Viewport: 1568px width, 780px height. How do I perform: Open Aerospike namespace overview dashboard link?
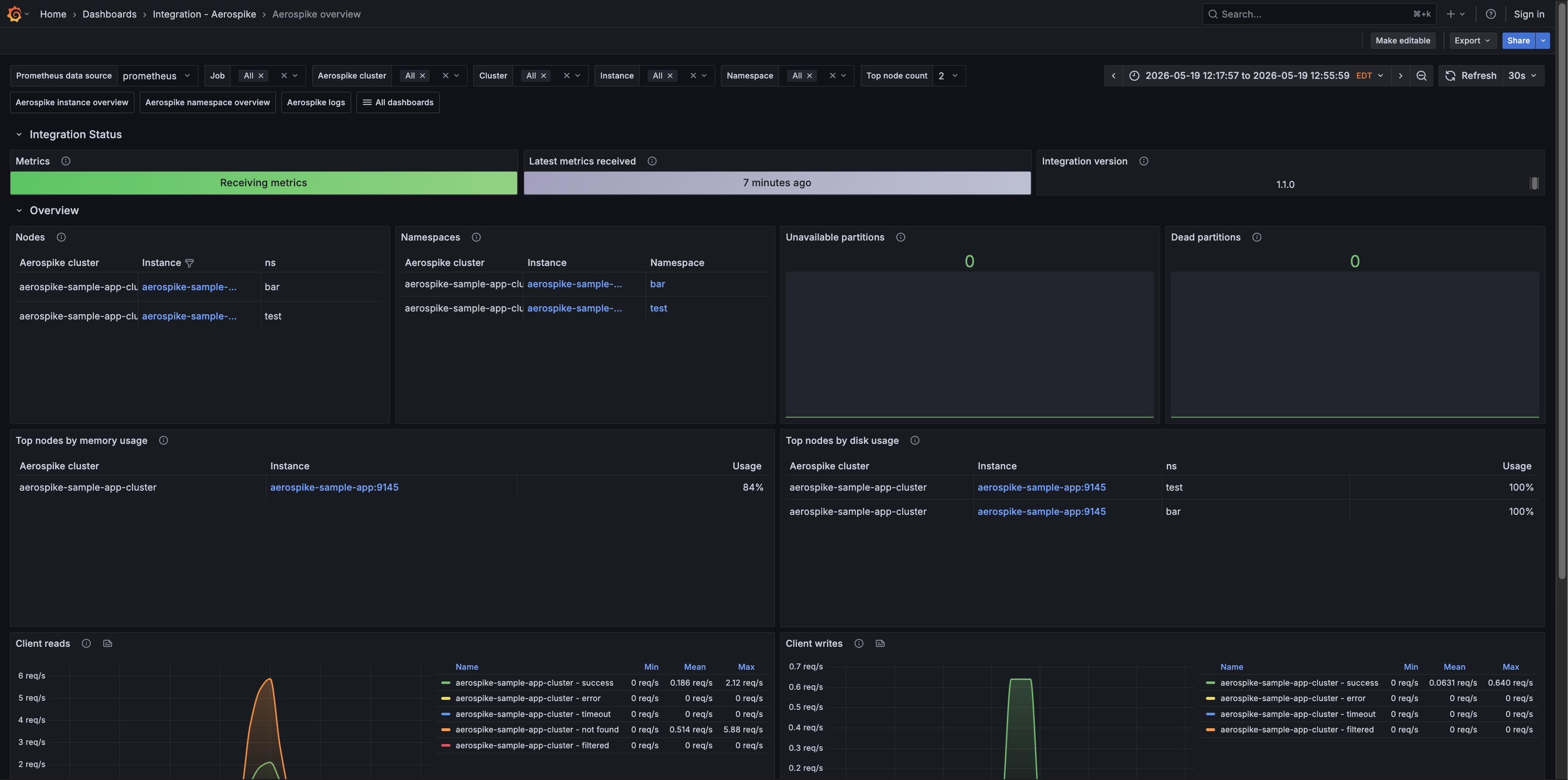(x=207, y=102)
